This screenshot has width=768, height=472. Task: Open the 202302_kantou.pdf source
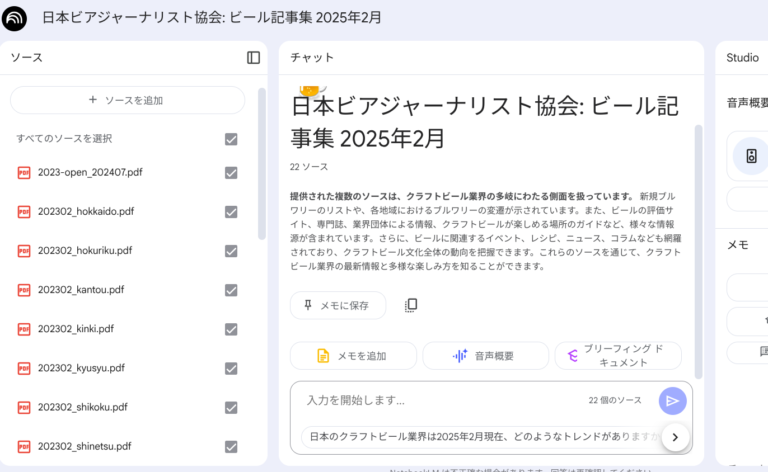[x=81, y=290]
